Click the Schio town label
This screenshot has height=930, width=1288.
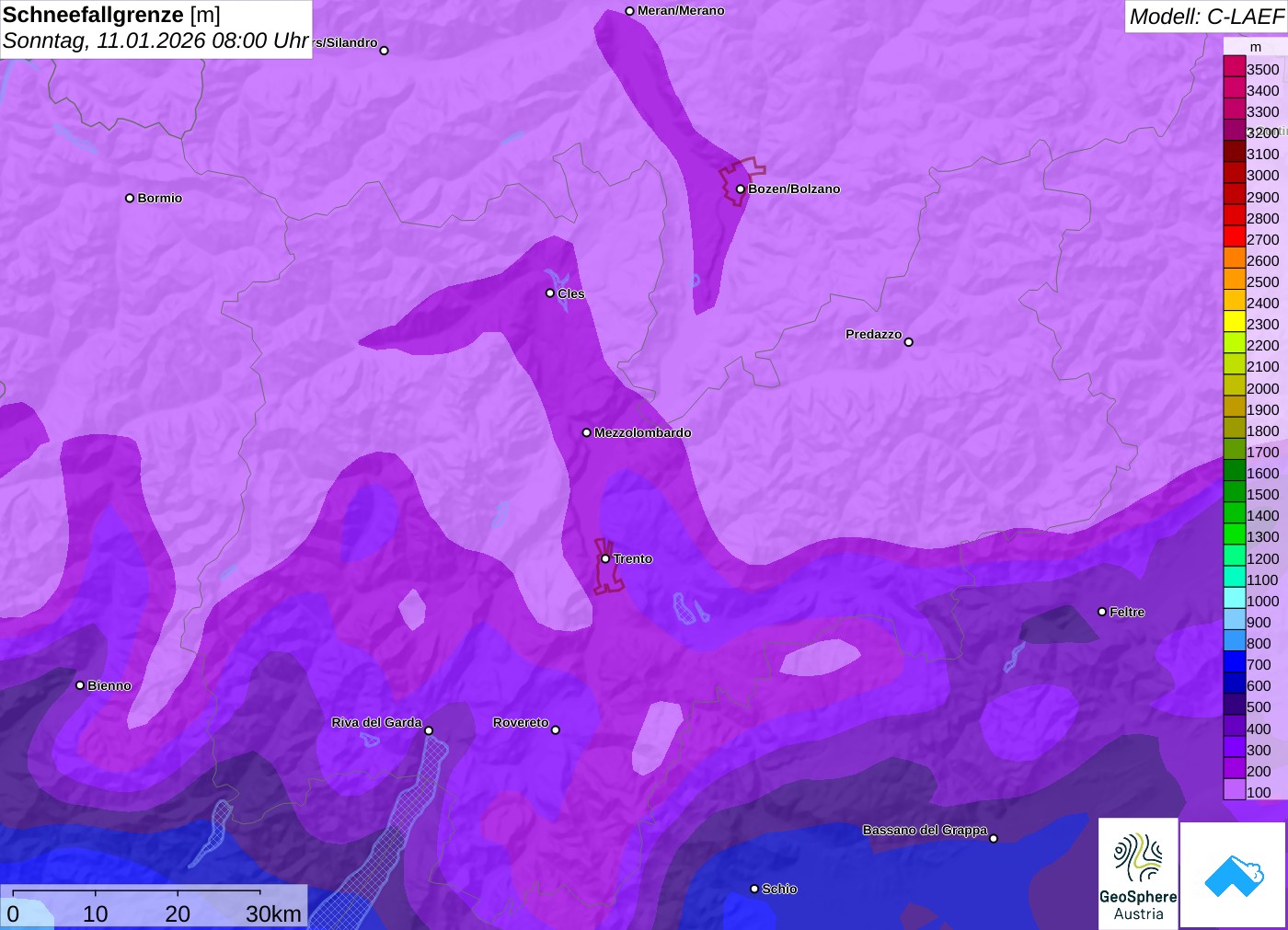click(779, 889)
